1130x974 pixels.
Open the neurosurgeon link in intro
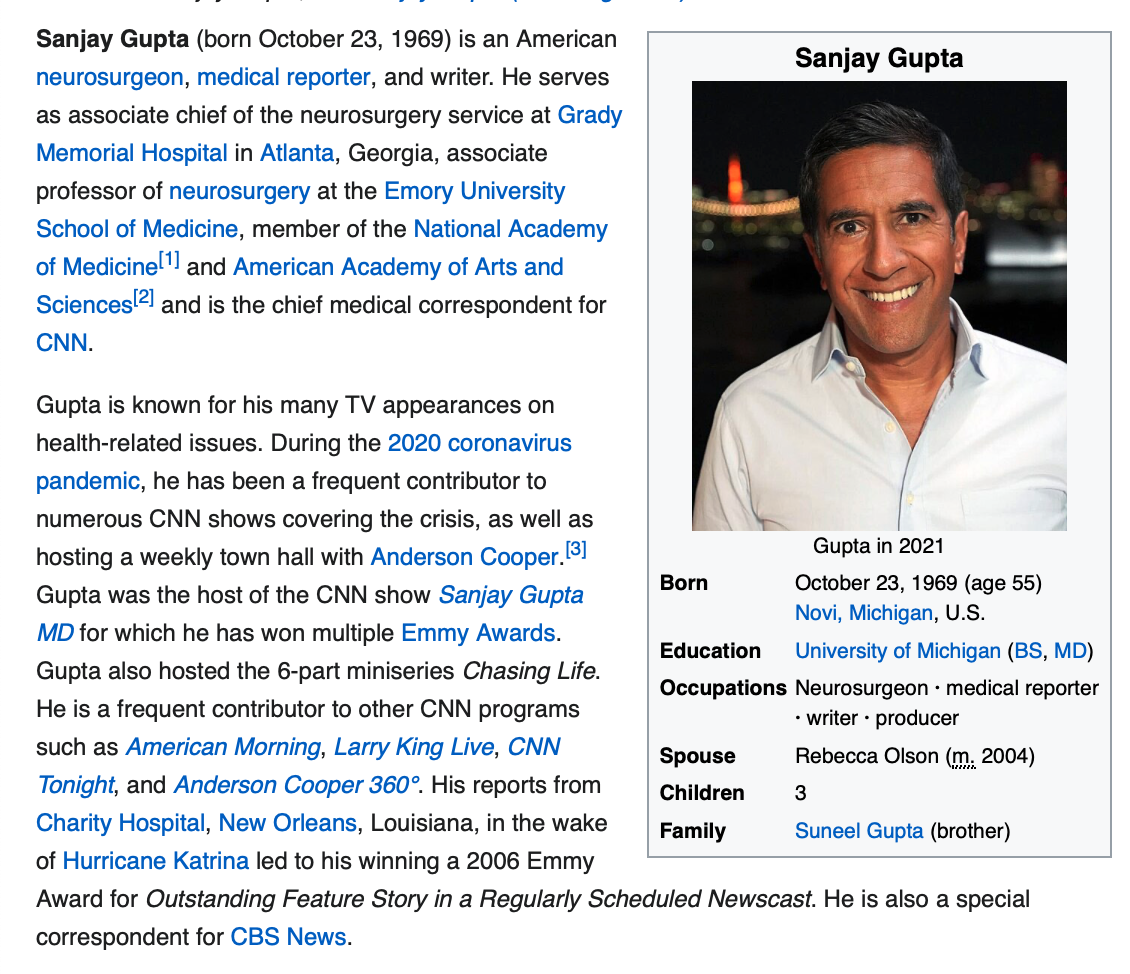(110, 77)
